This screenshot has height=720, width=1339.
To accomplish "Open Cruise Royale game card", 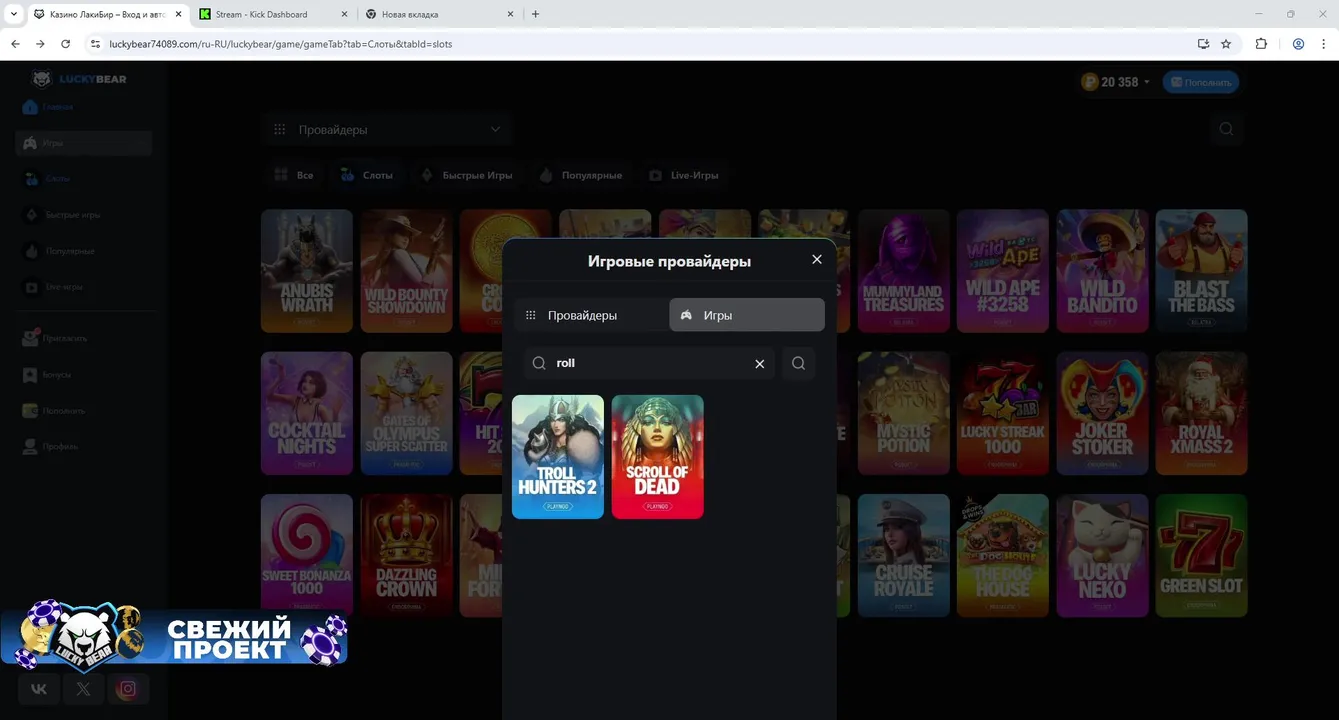I will (x=903, y=555).
